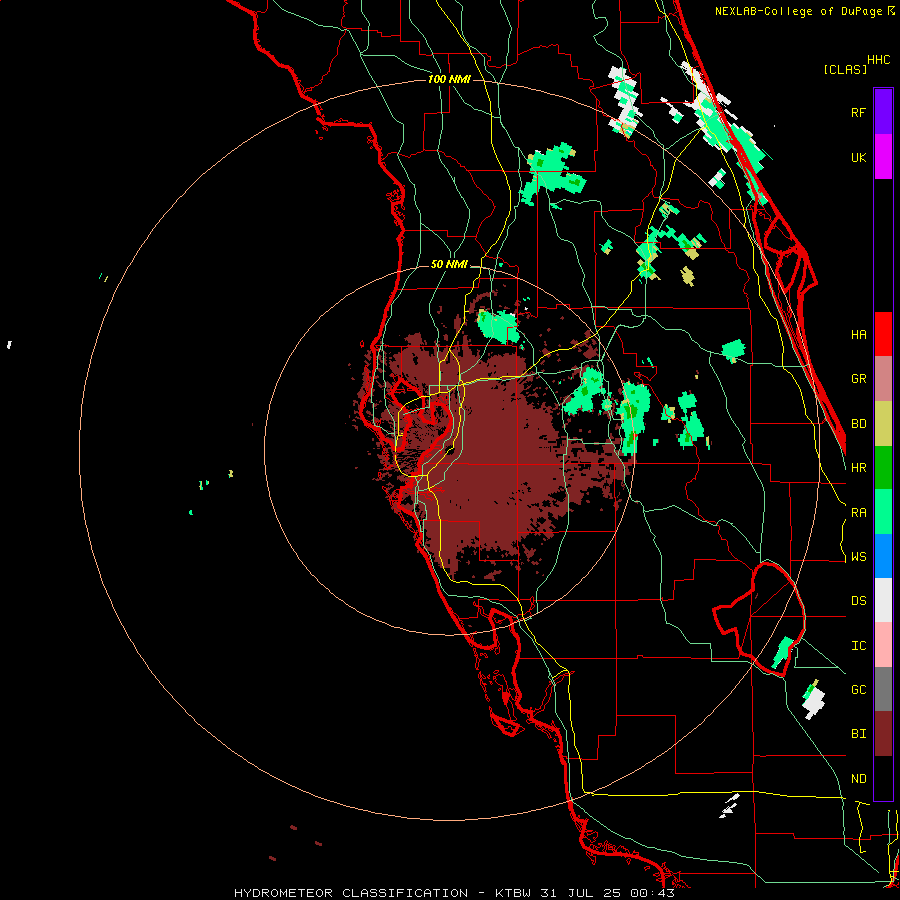Click the purple RF color swatch in legend

coord(883,112)
